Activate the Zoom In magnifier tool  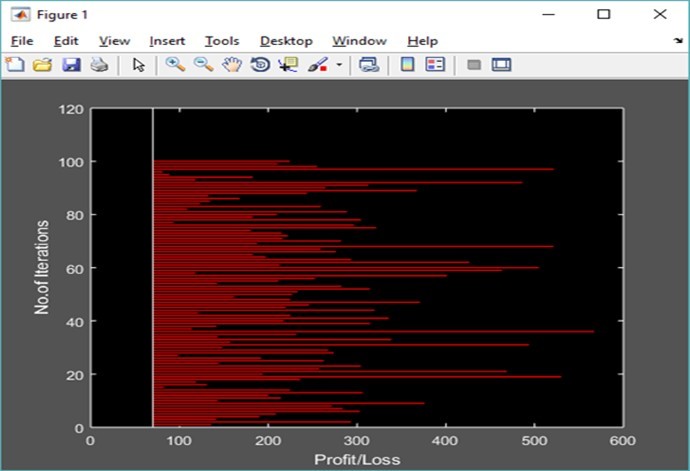(x=175, y=65)
